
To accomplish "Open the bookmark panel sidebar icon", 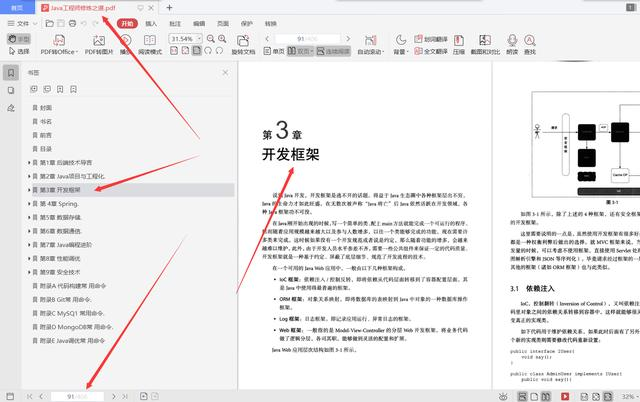I will click(11, 73).
